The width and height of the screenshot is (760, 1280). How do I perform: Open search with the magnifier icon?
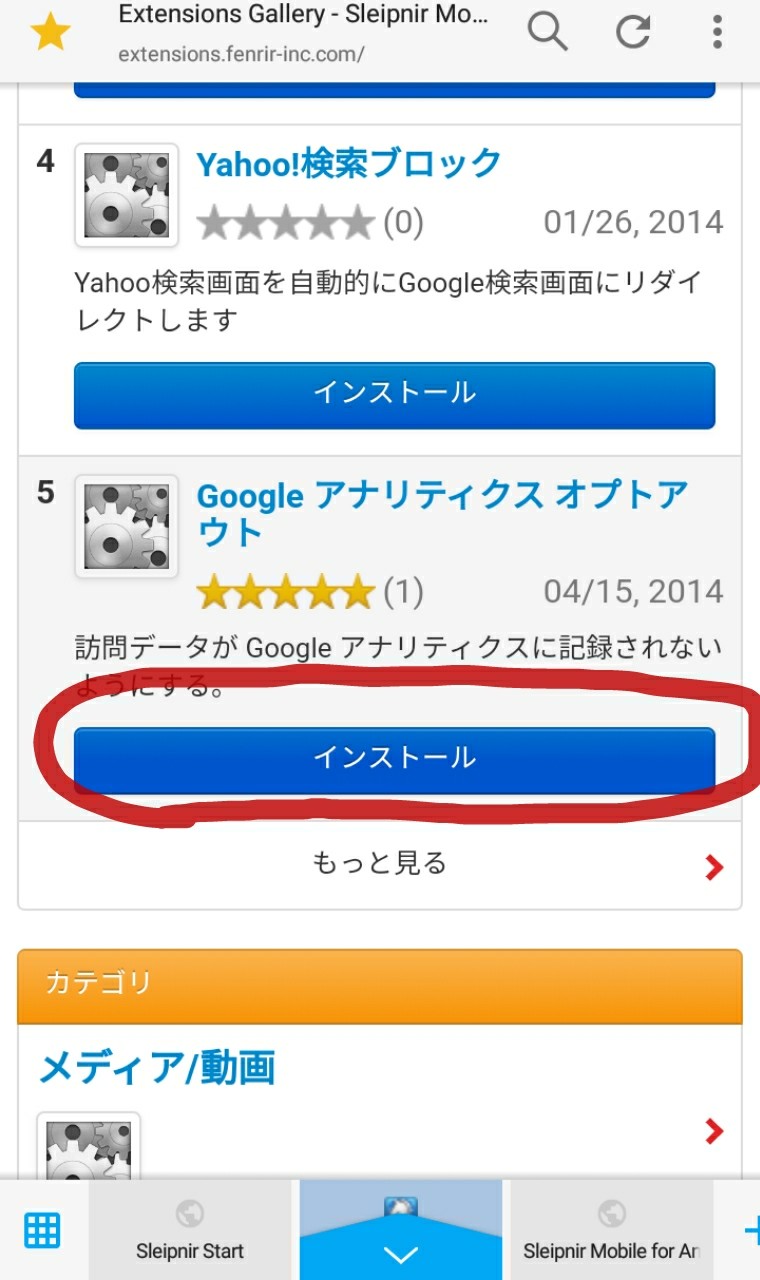547,33
